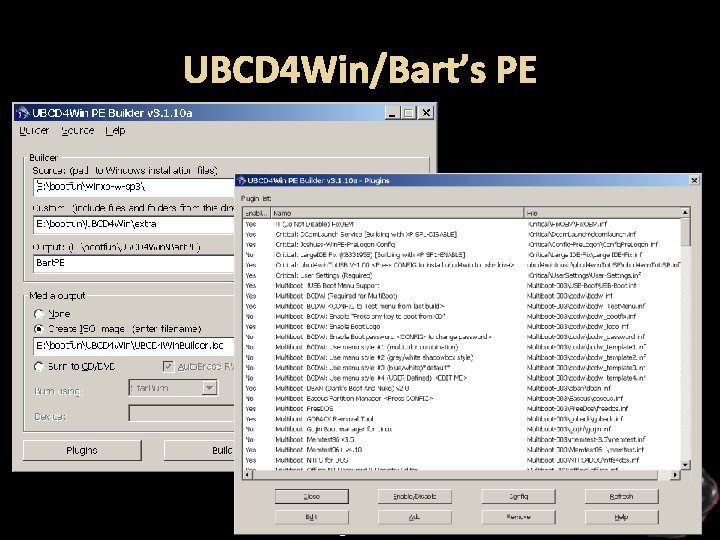Click the Plugins button in the main window
Screen dimensions: 720x540
coord(82,450)
